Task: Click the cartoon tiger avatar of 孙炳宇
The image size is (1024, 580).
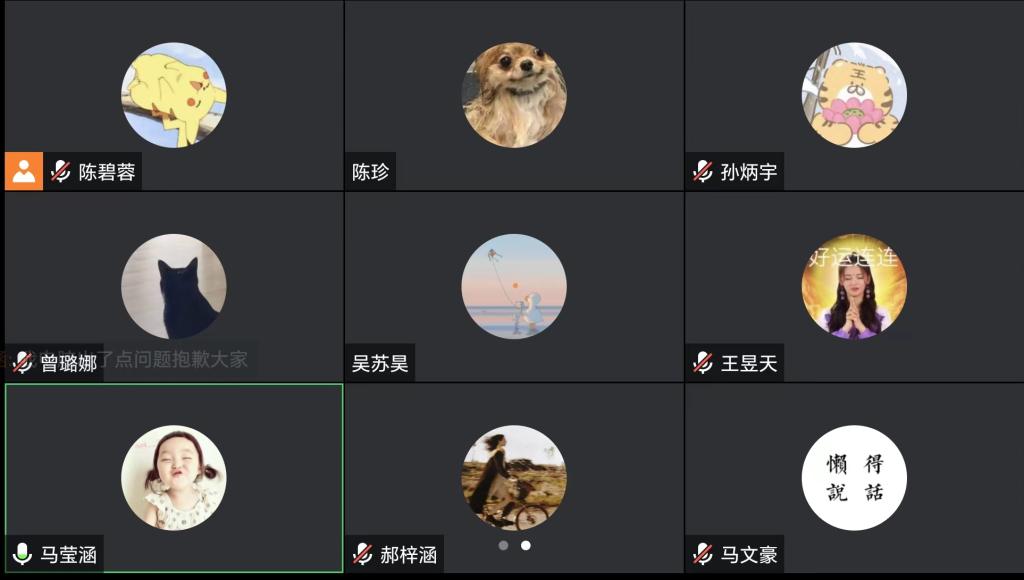Action: tap(854, 95)
